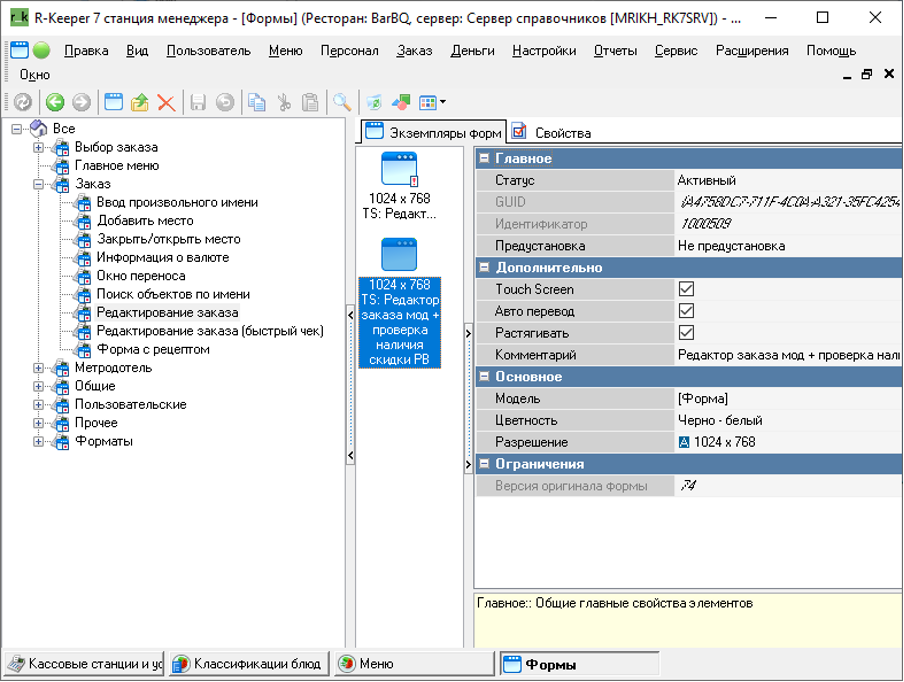Select Форма с рецептом tree item

(x=153, y=349)
